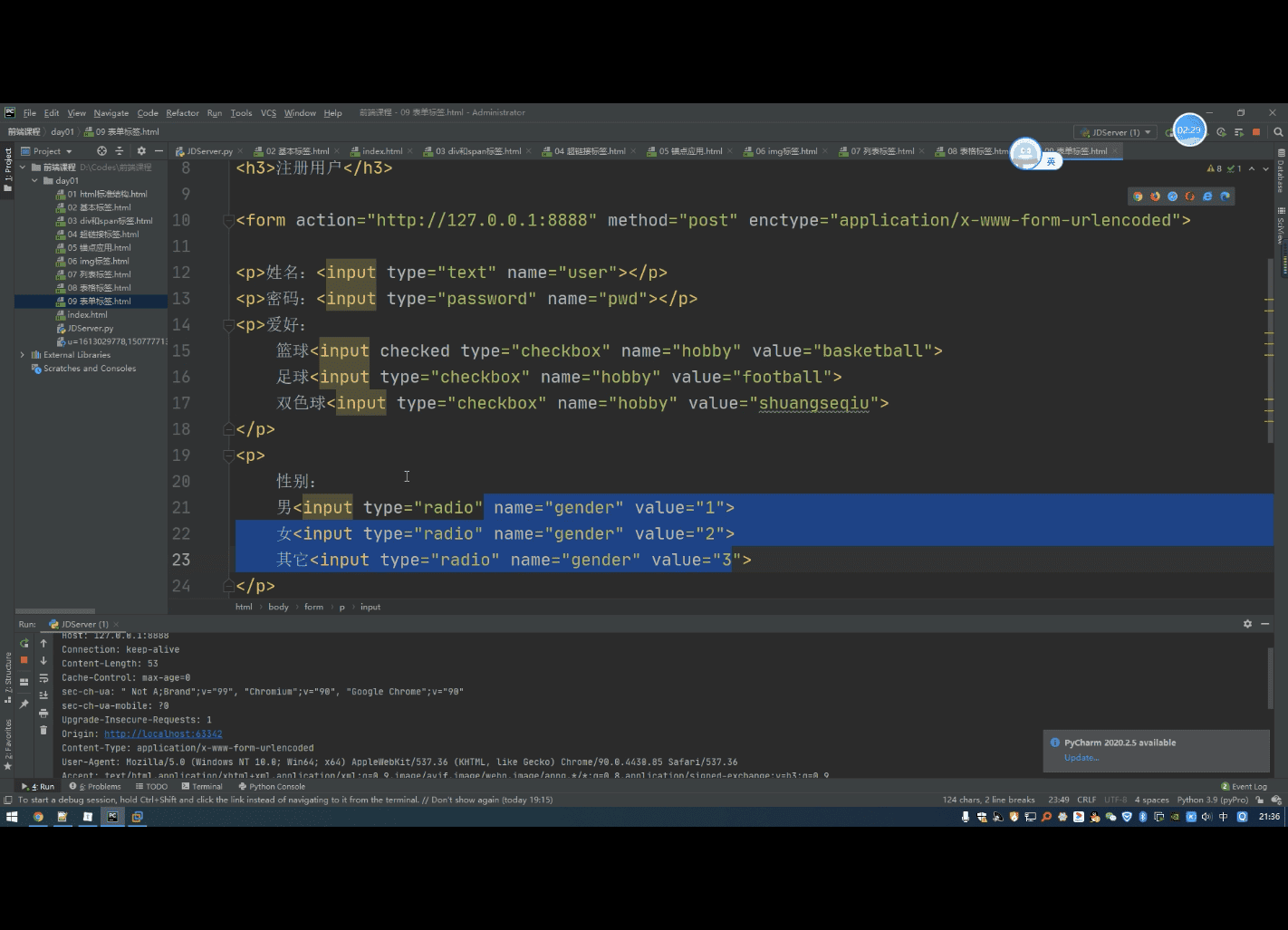Collapse the day01 folder
Image resolution: width=1288 pixels, height=930 pixels.
(x=35, y=180)
